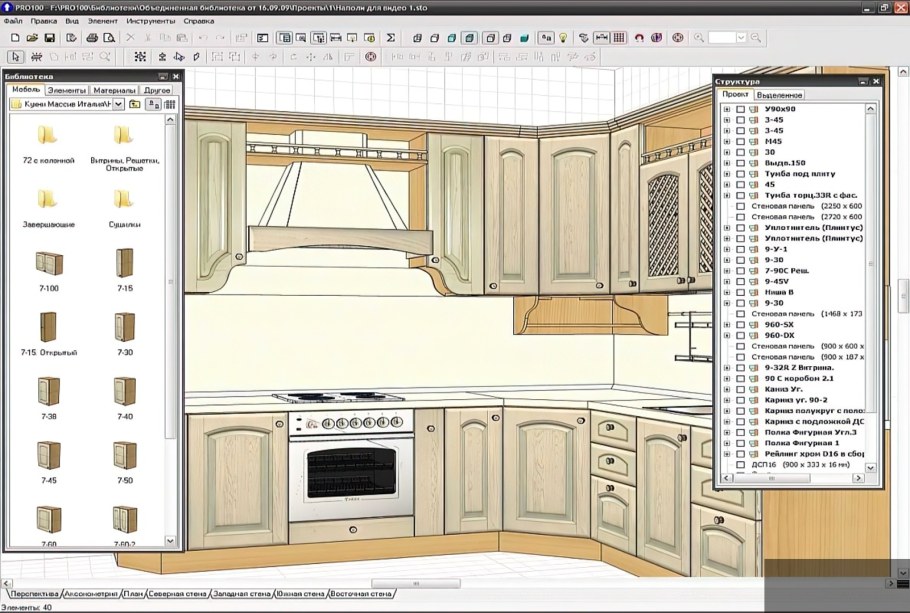Switch to the Материалы library tab

115,90
